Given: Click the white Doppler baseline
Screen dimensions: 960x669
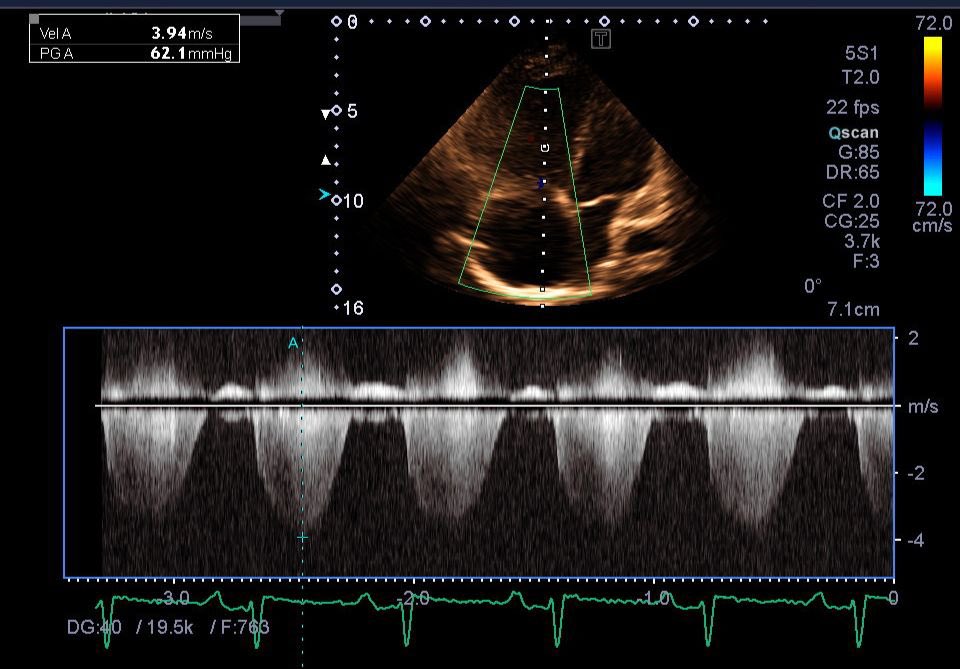Looking at the screenshot, I should pos(495,405).
